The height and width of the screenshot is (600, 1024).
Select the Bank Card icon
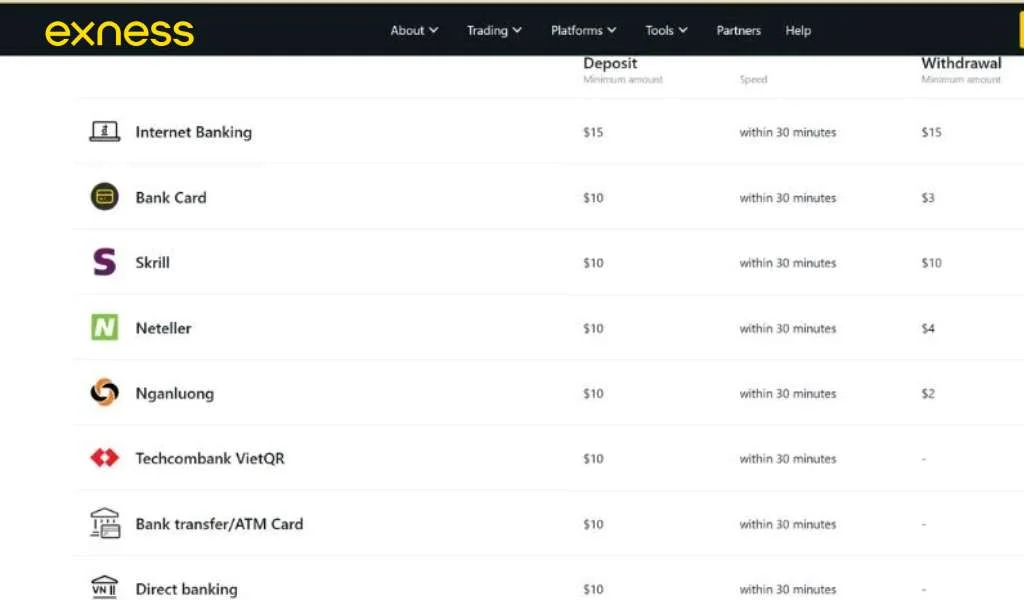tap(104, 197)
